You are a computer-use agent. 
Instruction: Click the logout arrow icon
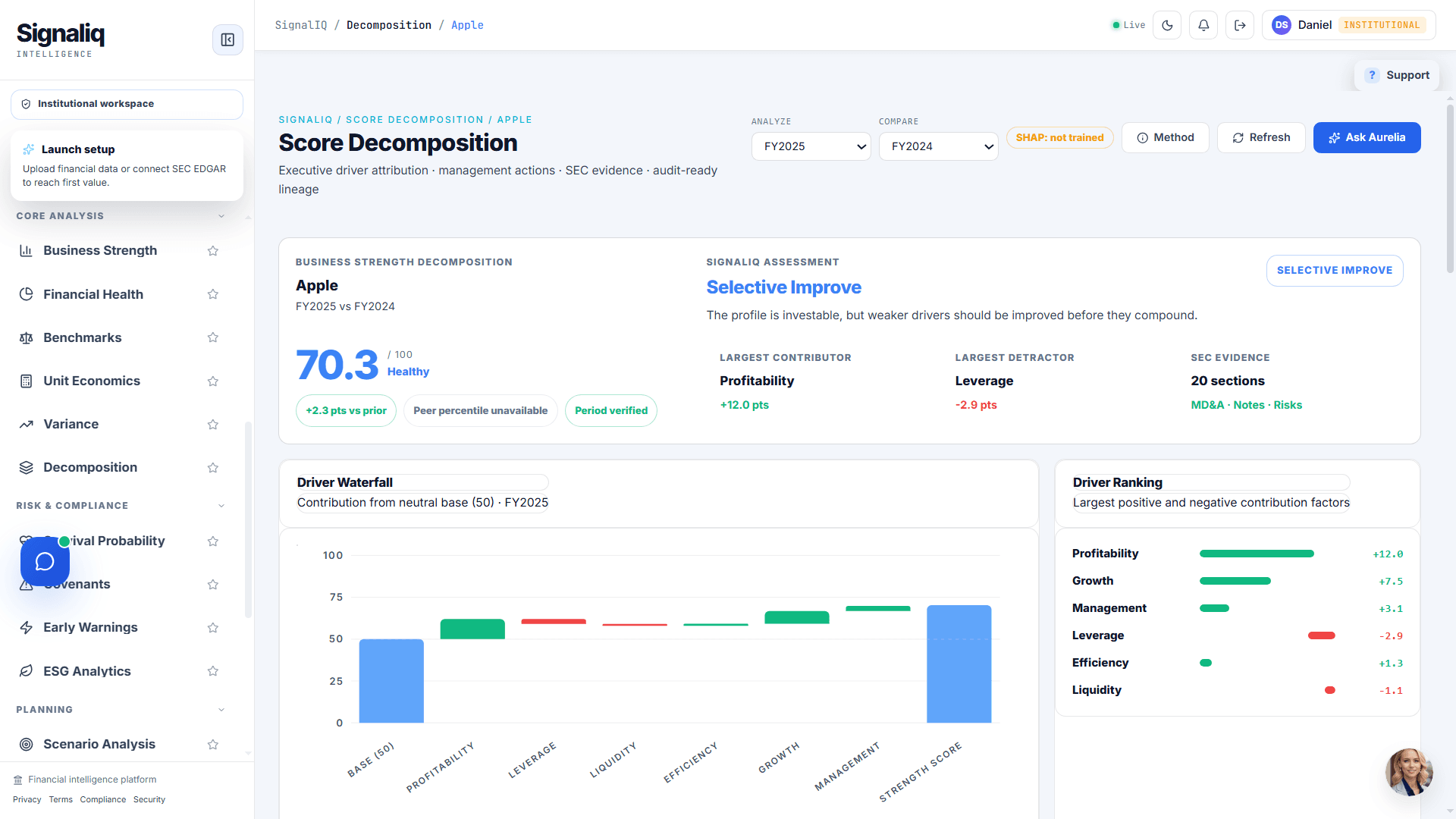tap(1240, 25)
